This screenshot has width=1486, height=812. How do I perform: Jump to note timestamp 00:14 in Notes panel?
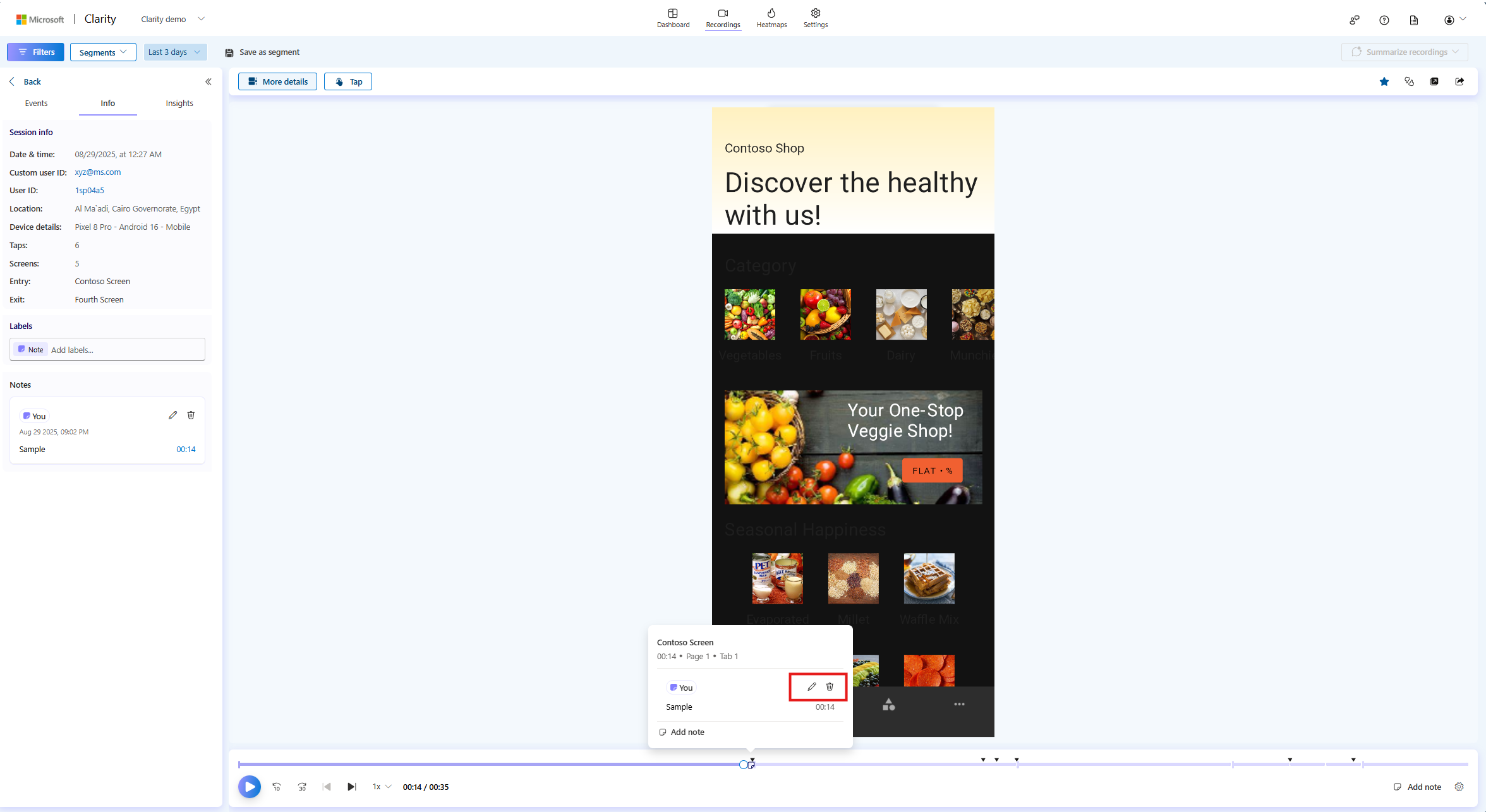(x=186, y=449)
